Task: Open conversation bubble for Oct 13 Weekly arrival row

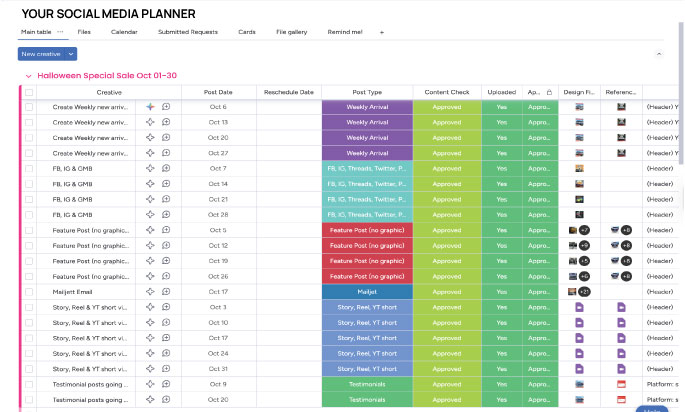Action: (166, 122)
